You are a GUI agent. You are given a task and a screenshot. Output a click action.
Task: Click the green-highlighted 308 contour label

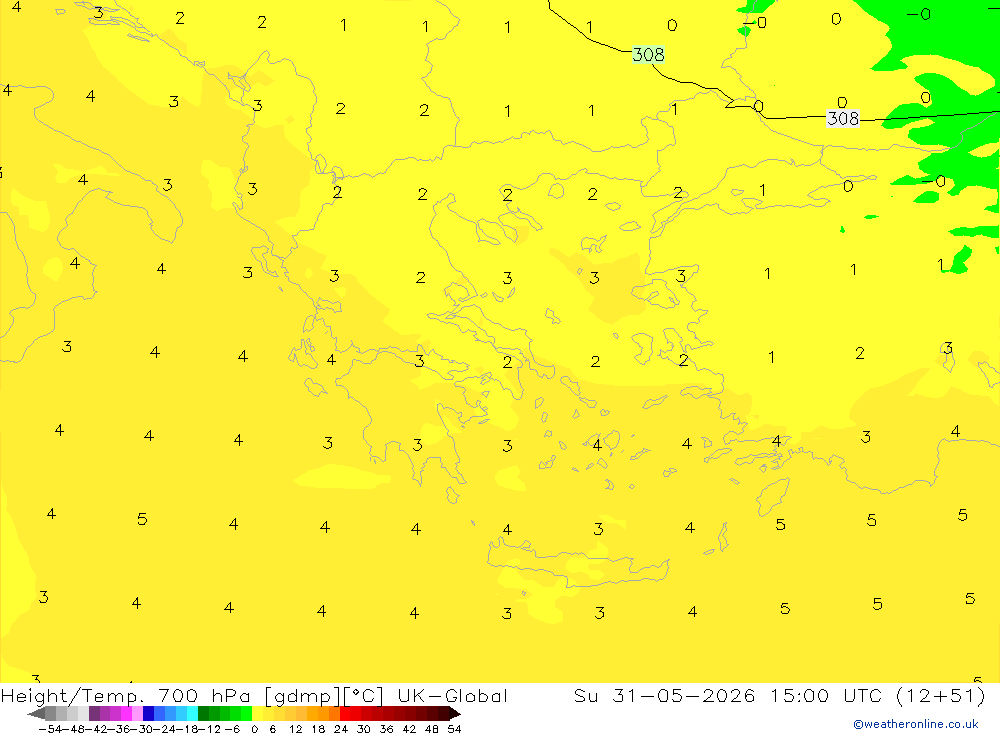tap(649, 54)
